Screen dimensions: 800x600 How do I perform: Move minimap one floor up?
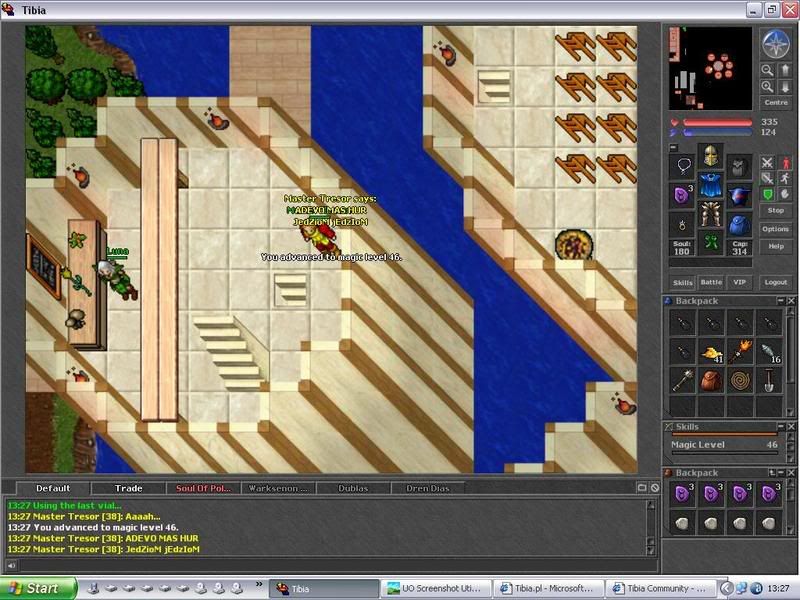(785, 70)
